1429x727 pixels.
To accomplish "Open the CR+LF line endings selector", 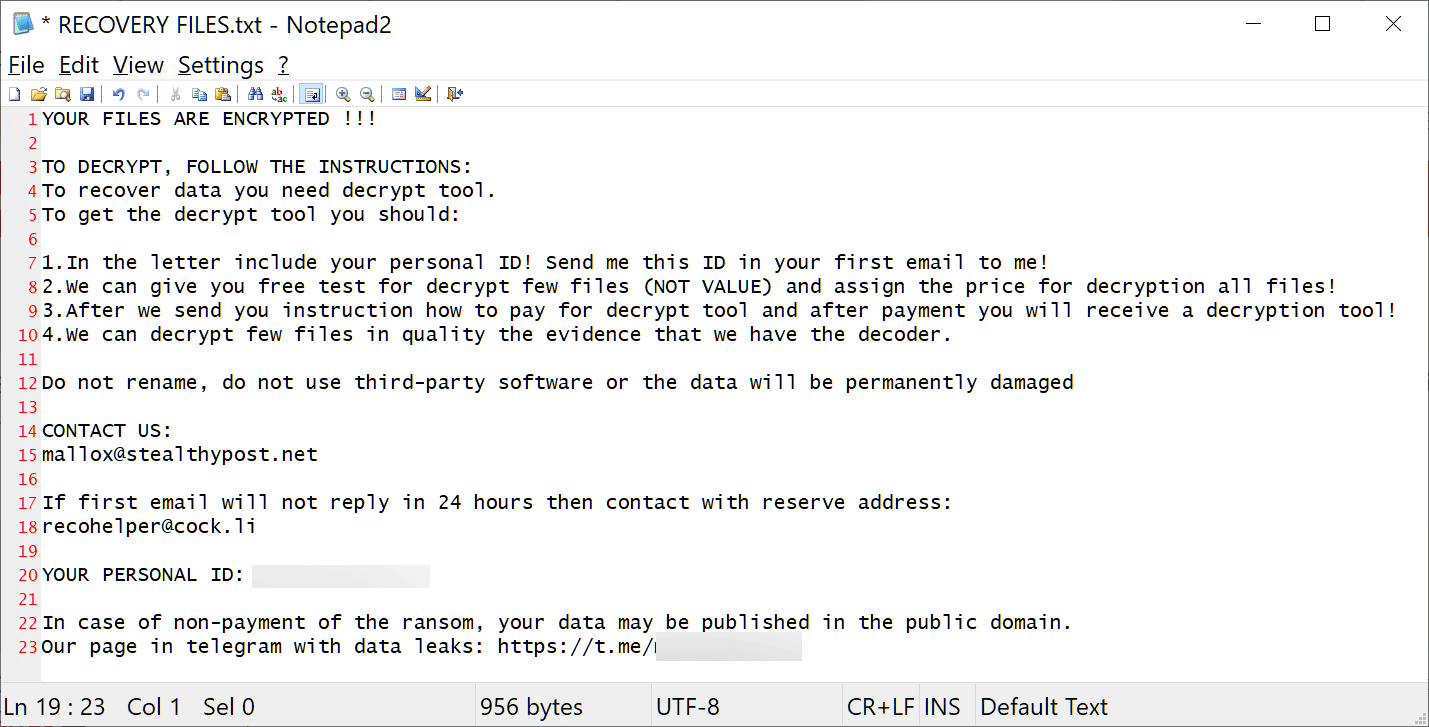I will click(880, 707).
